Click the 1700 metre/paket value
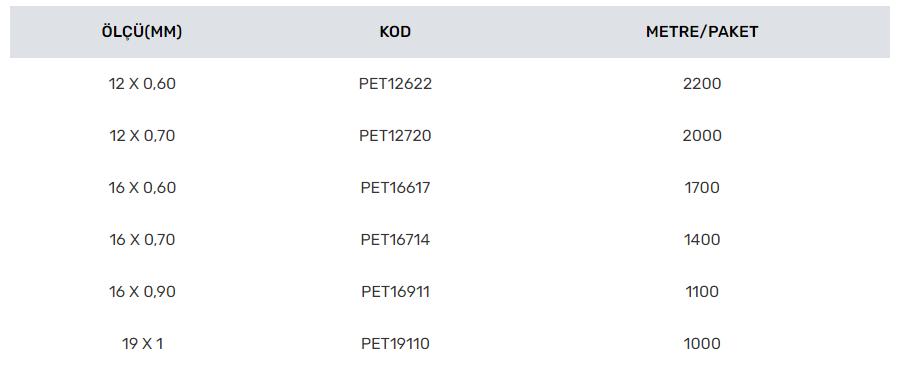Screen dimensions: 902x386 [x=702, y=188]
